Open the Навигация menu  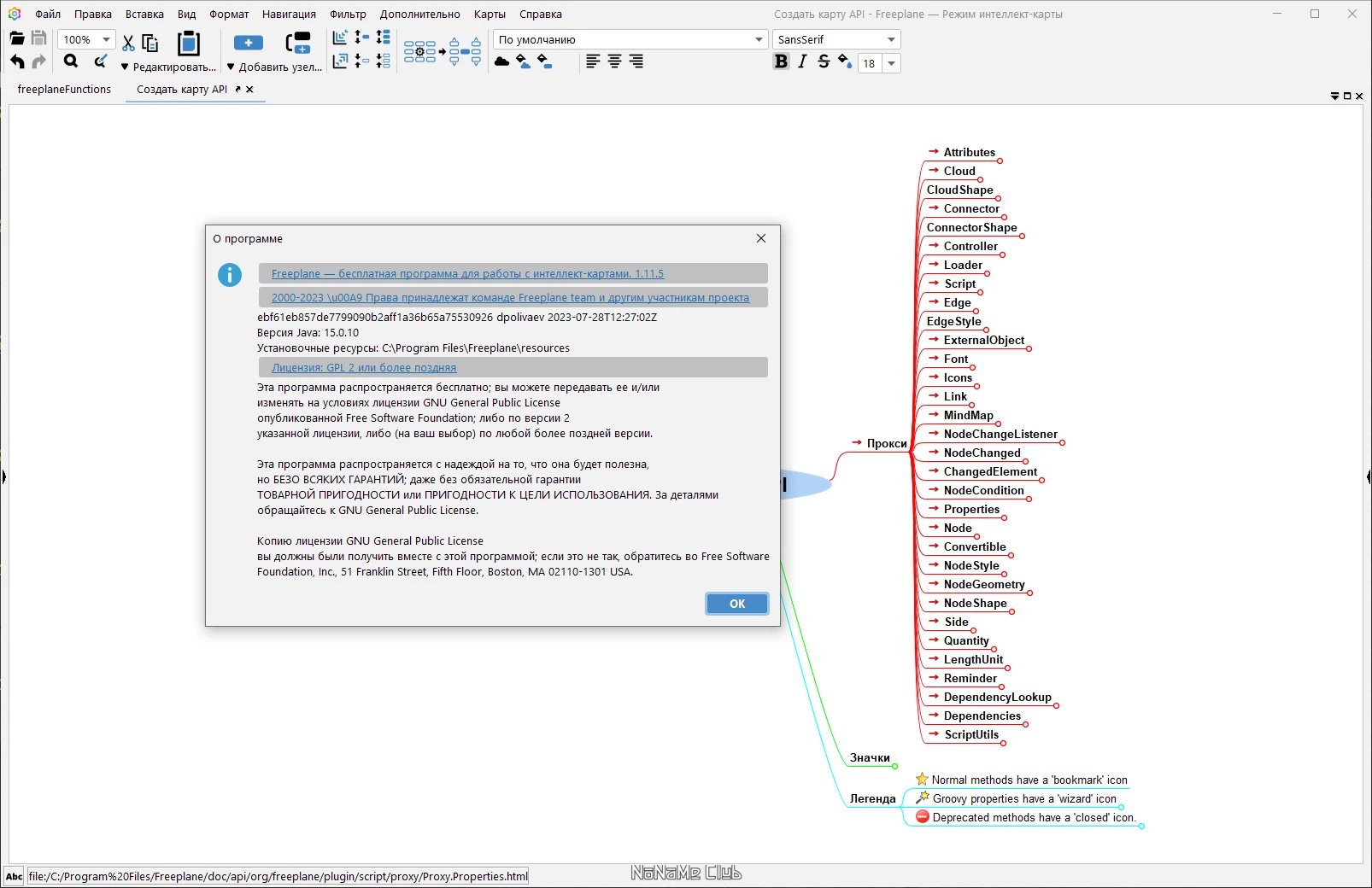click(x=289, y=14)
